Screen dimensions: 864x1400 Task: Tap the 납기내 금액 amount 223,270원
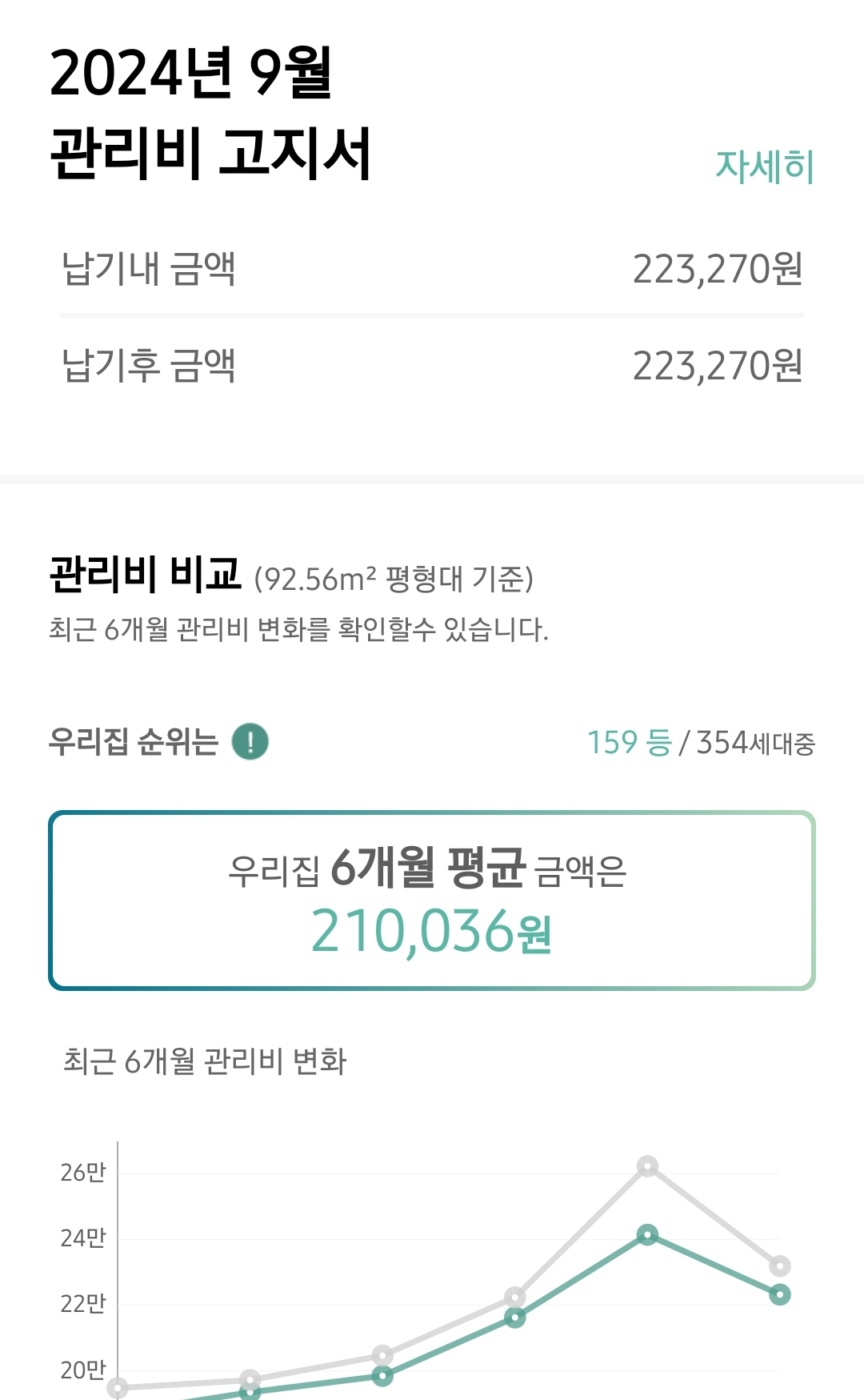click(x=717, y=269)
